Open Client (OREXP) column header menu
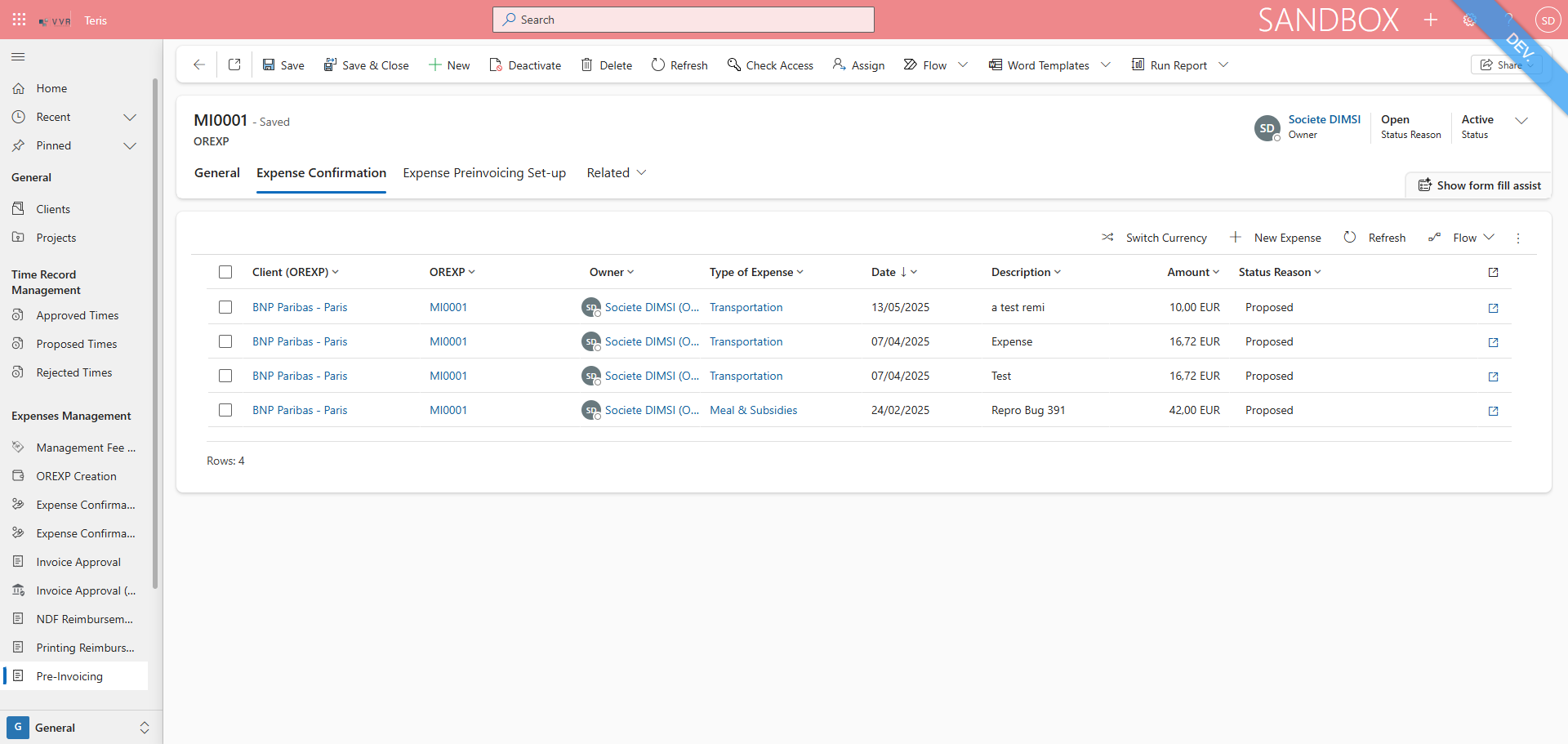1568x744 pixels. 295,272
